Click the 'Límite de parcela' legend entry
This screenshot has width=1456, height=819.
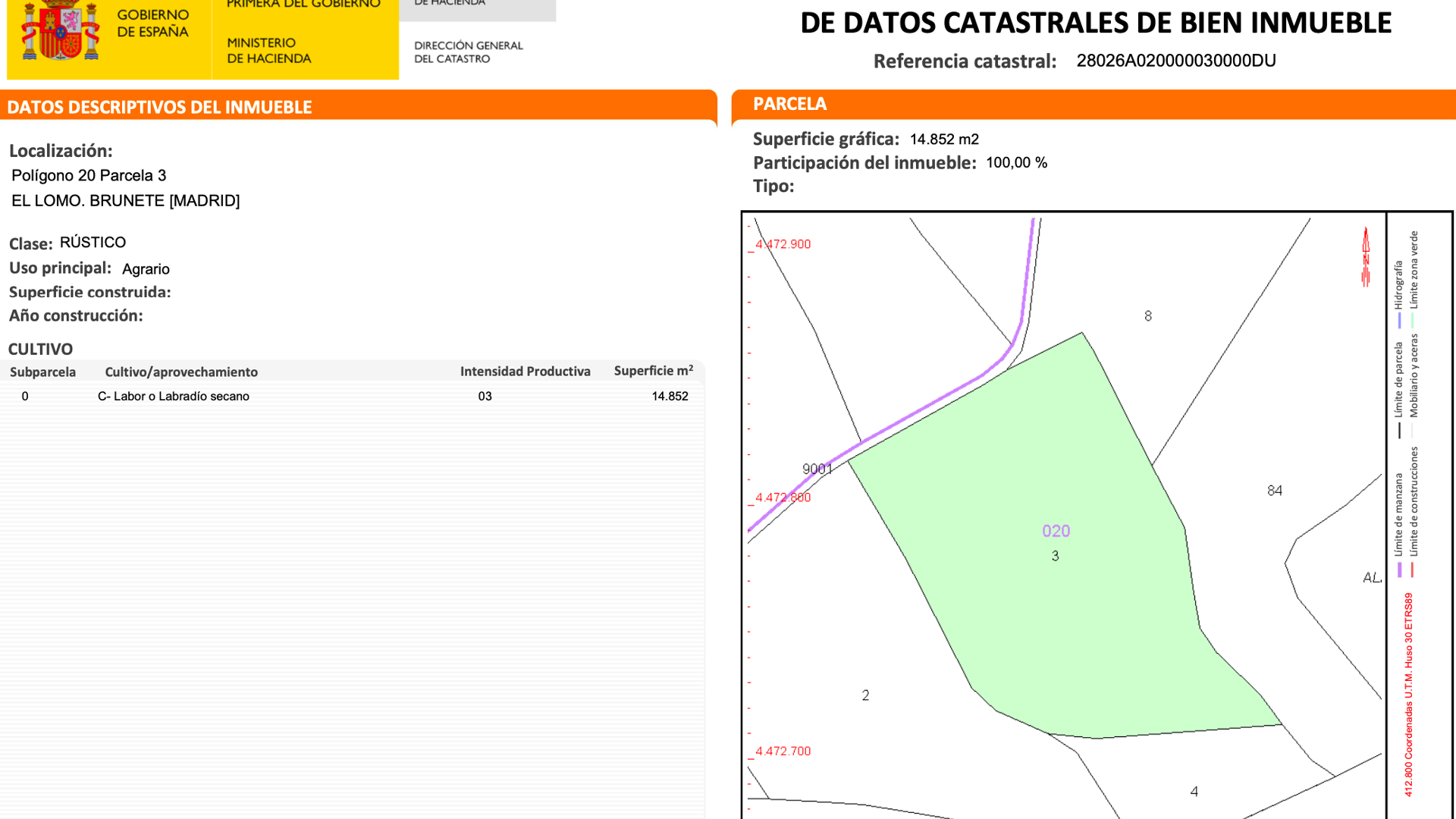[1398, 390]
